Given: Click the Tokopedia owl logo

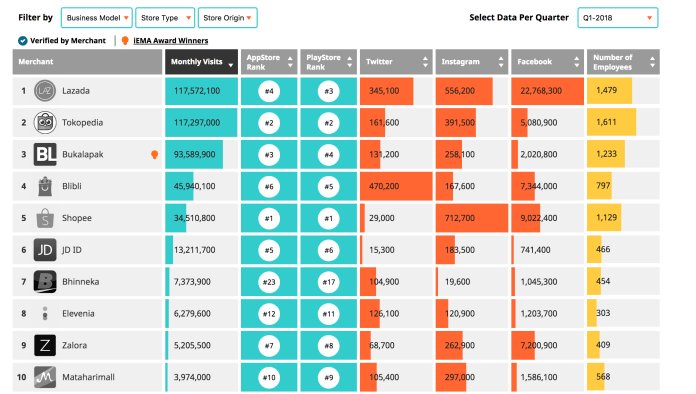Looking at the screenshot, I should [45, 122].
